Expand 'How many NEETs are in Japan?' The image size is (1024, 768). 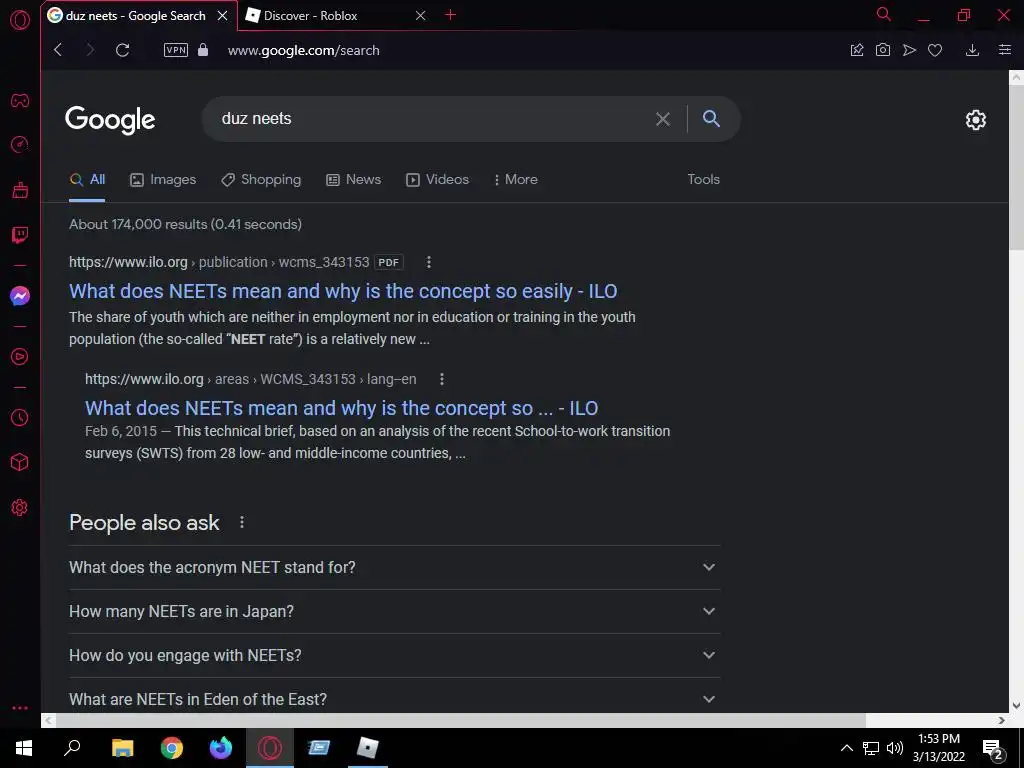[394, 611]
